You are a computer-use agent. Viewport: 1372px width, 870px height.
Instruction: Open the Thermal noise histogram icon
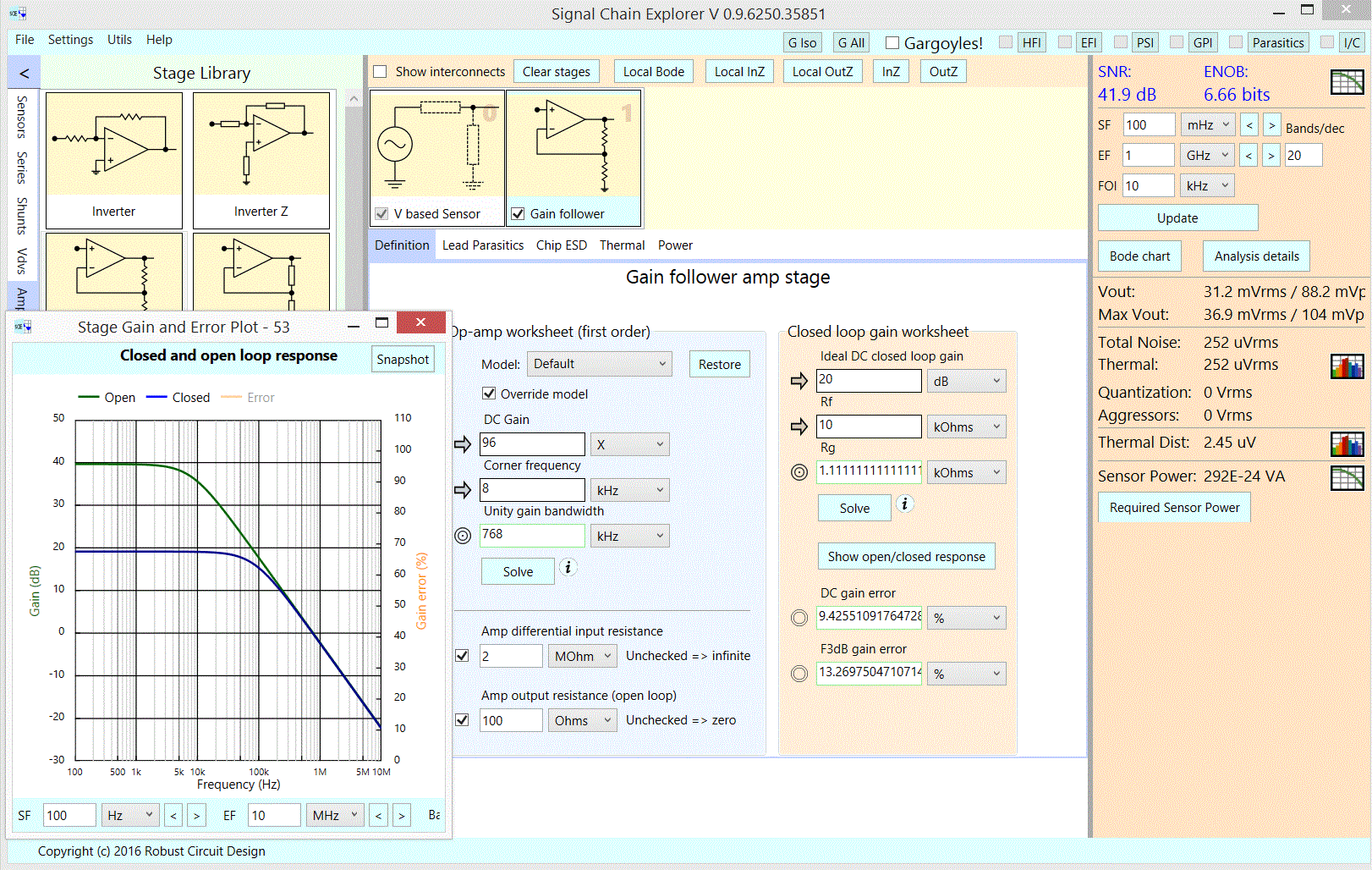pyautogui.click(x=1347, y=366)
